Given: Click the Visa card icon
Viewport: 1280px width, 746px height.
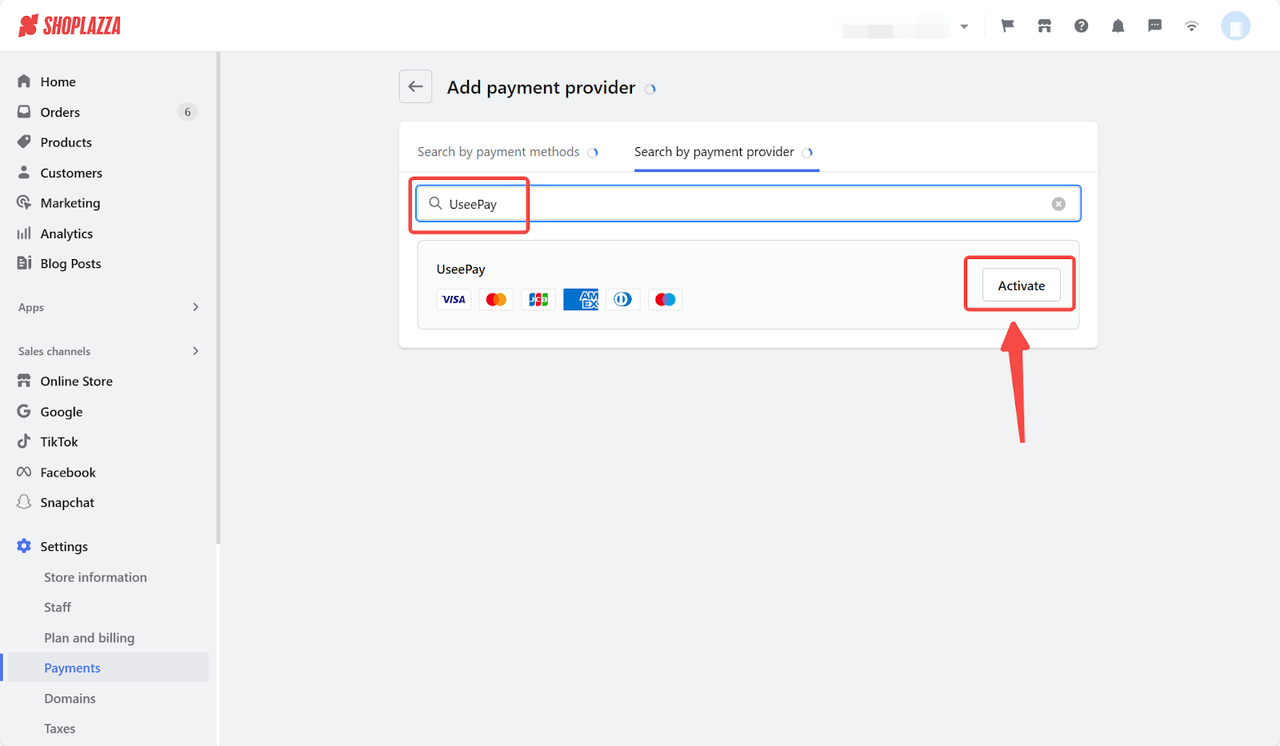Looking at the screenshot, I should coord(454,299).
